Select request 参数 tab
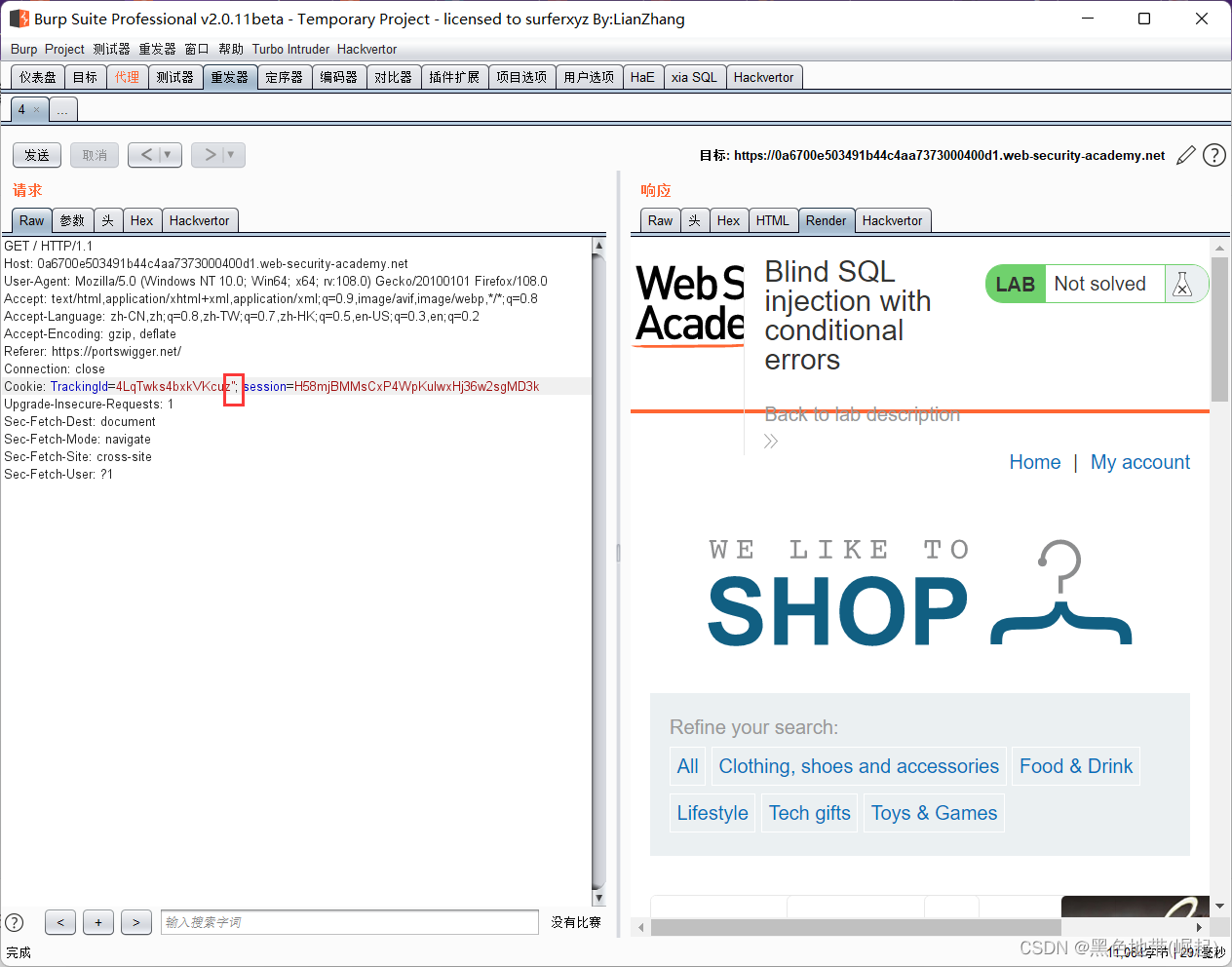This screenshot has width=1232, height=967. tap(72, 220)
